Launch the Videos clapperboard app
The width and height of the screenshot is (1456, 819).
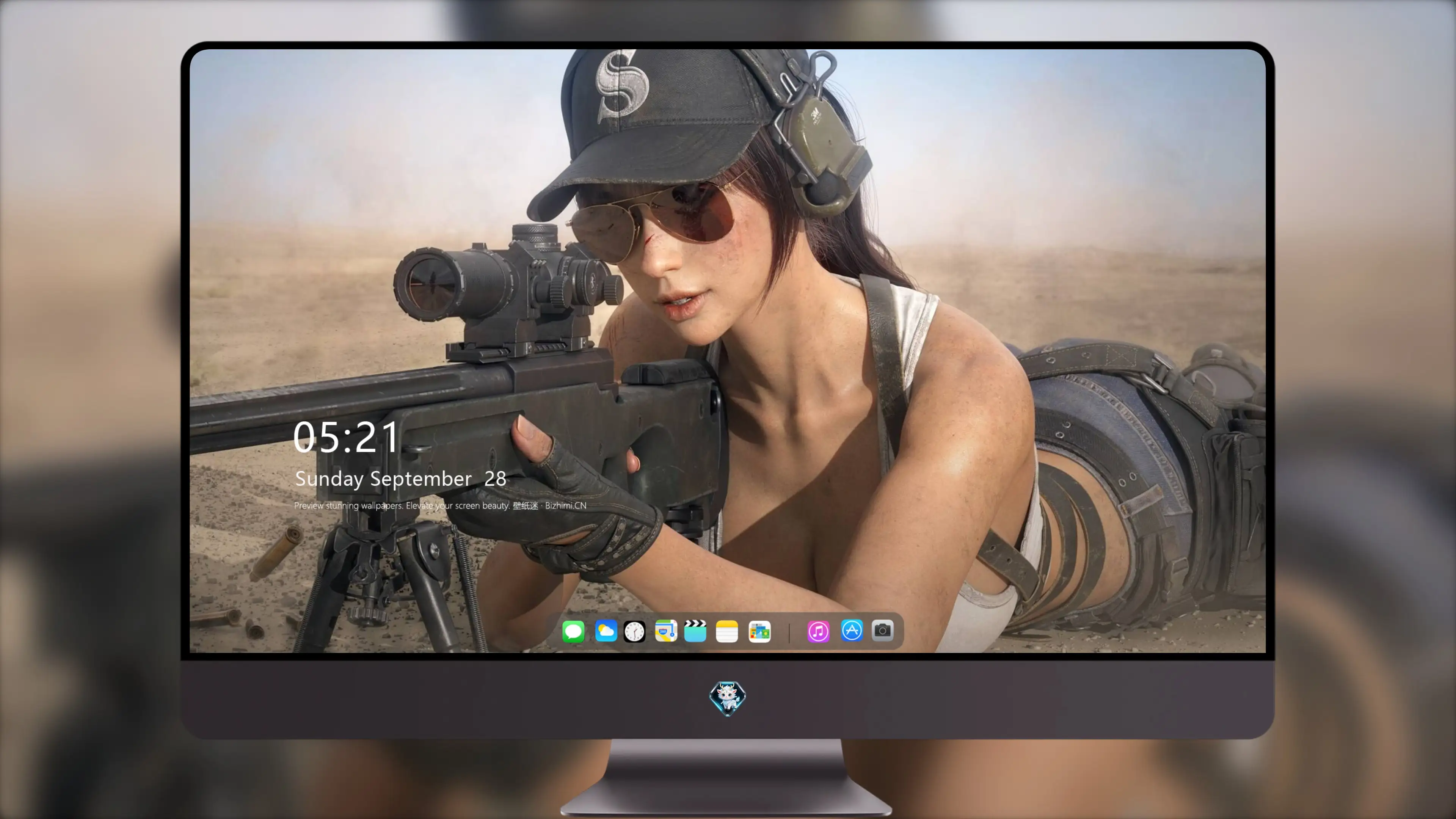pos(695,631)
